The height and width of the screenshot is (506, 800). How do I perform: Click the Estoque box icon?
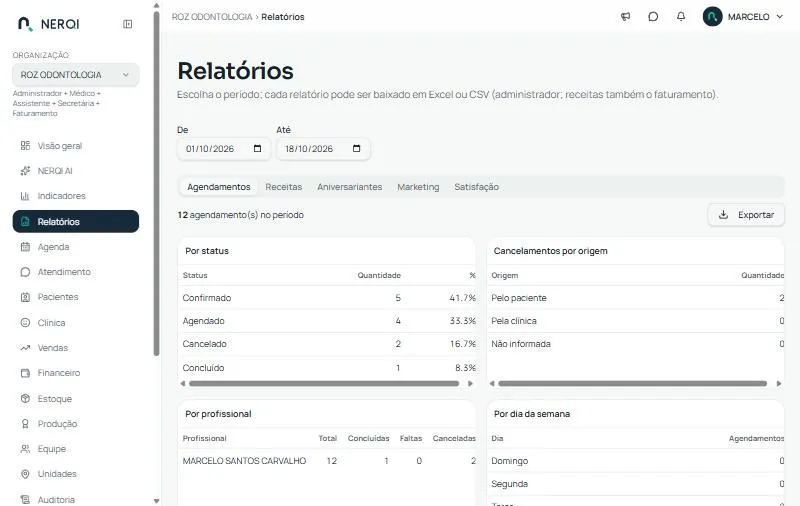[x=25, y=398]
